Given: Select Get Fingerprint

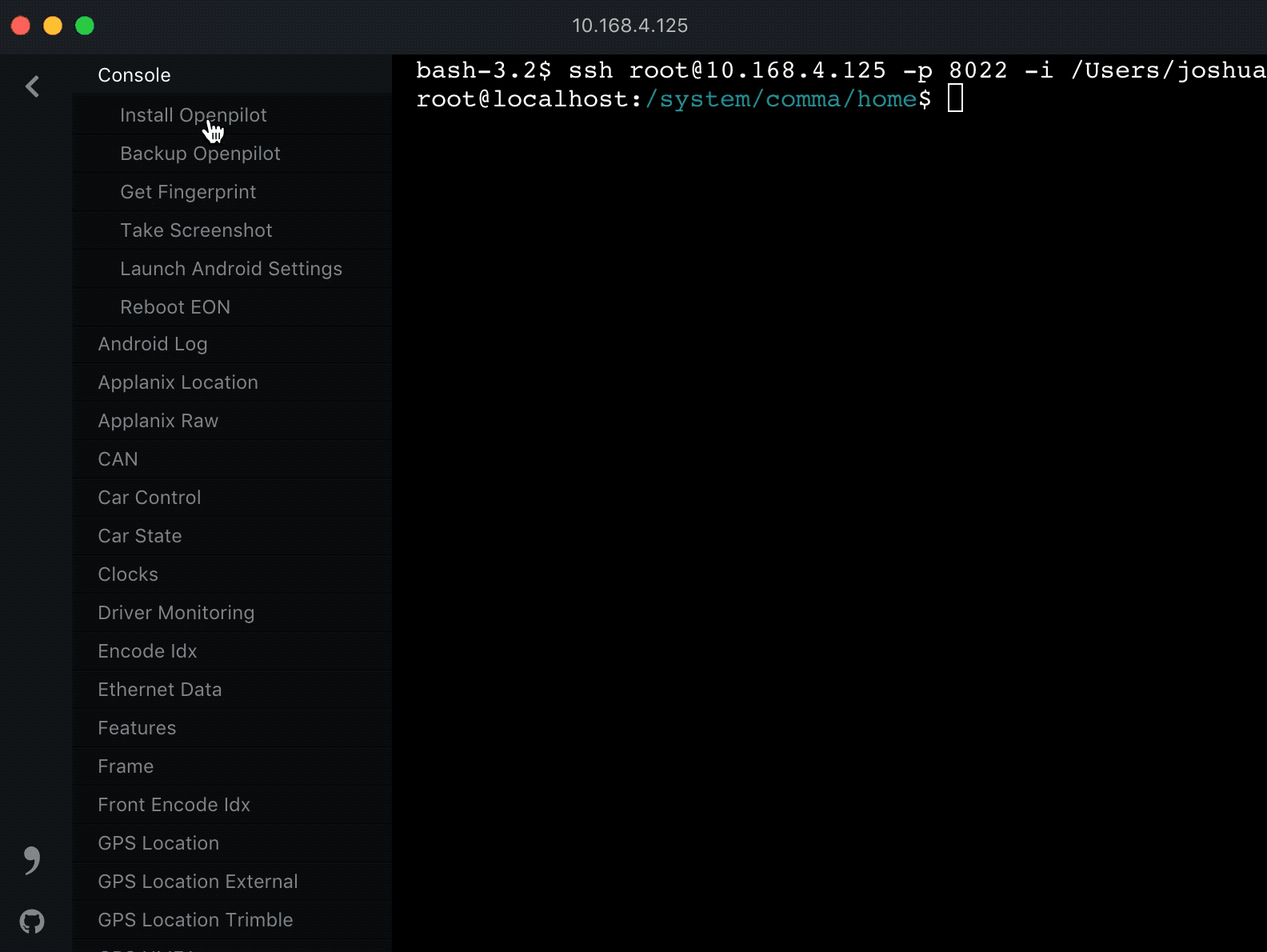Looking at the screenshot, I should 232,192.
